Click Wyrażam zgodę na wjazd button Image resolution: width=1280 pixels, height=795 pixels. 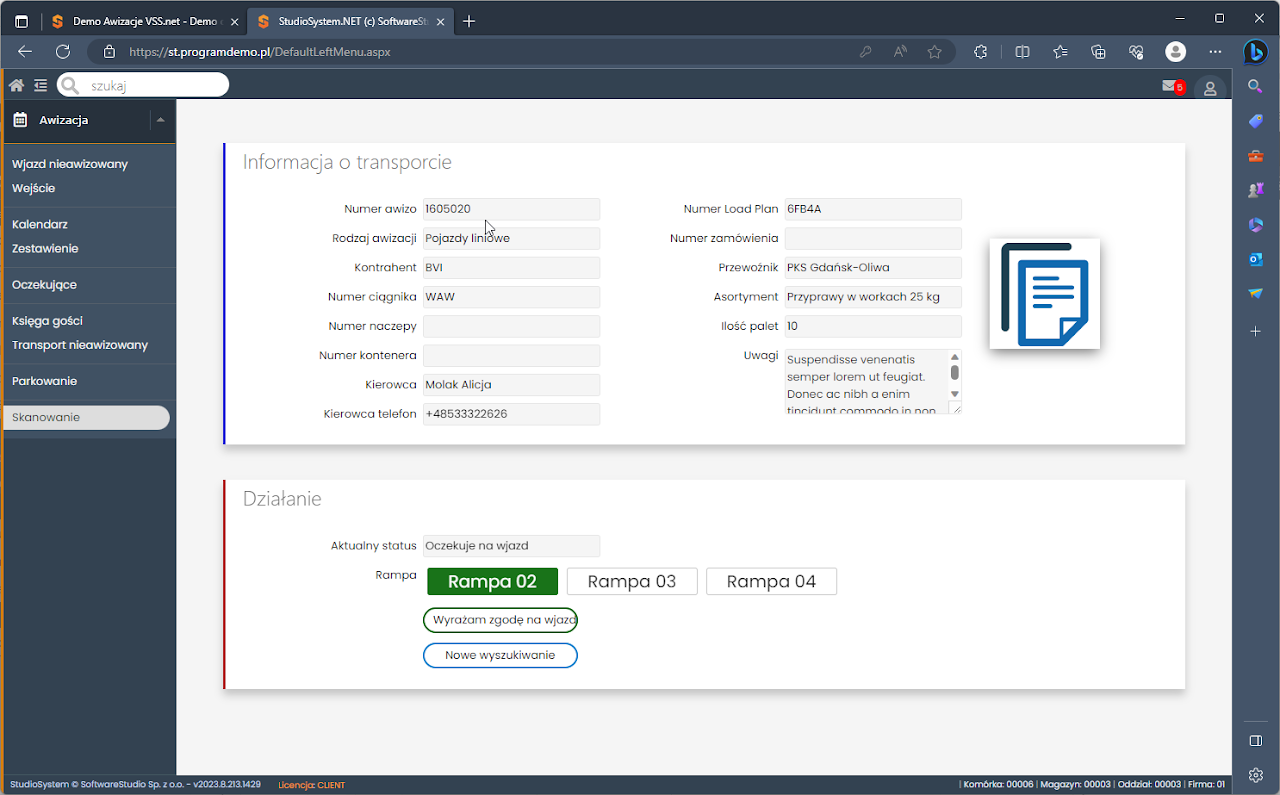[500, 620]
